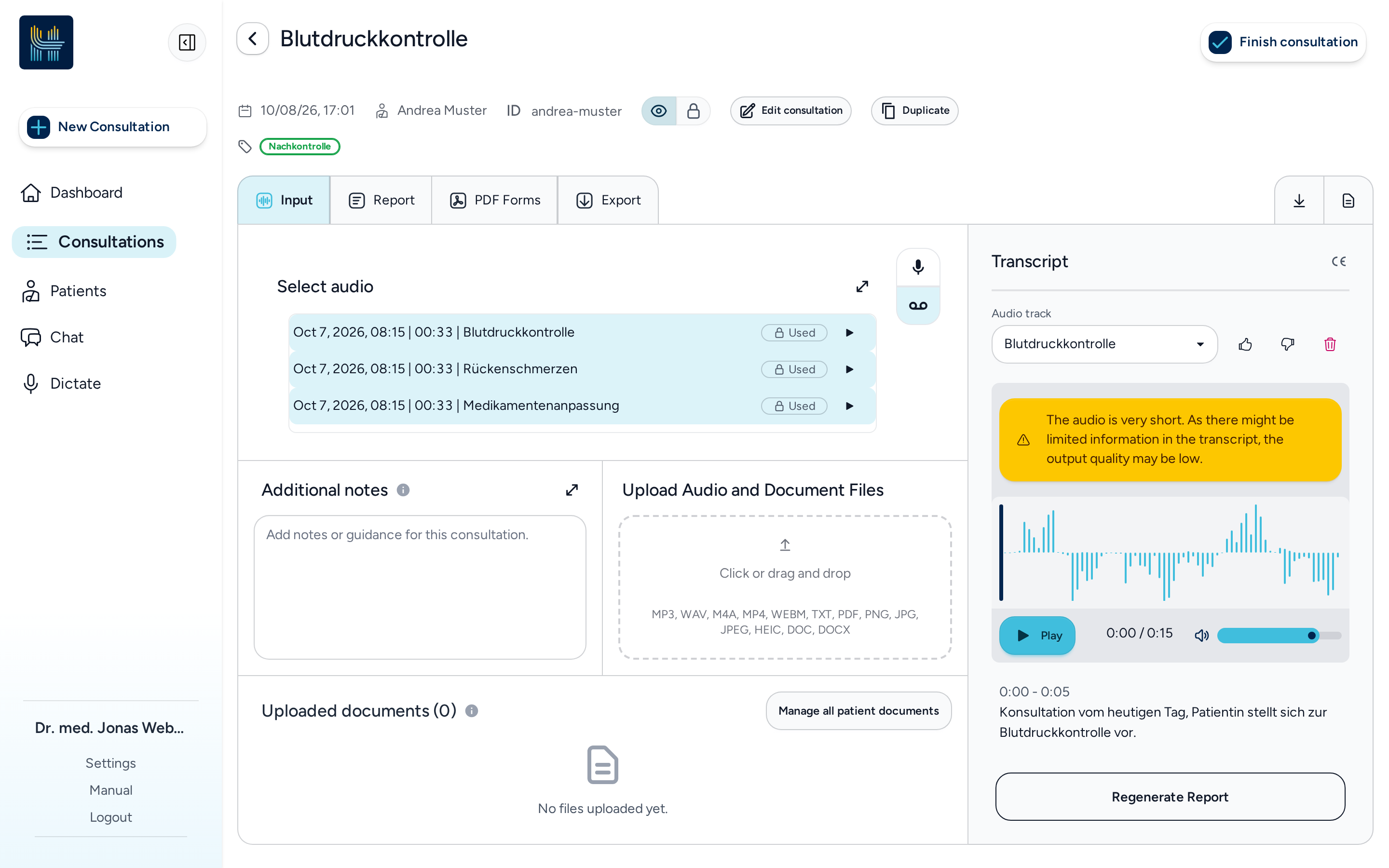Expand the Additional notes panel
The image size is (1389, 868).
pos(572,489)
